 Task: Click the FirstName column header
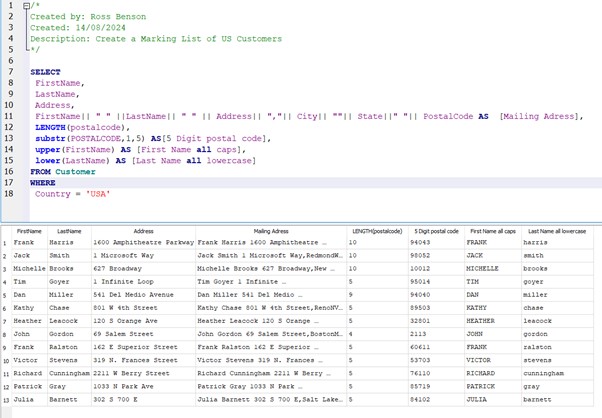[x=29, y=230]
